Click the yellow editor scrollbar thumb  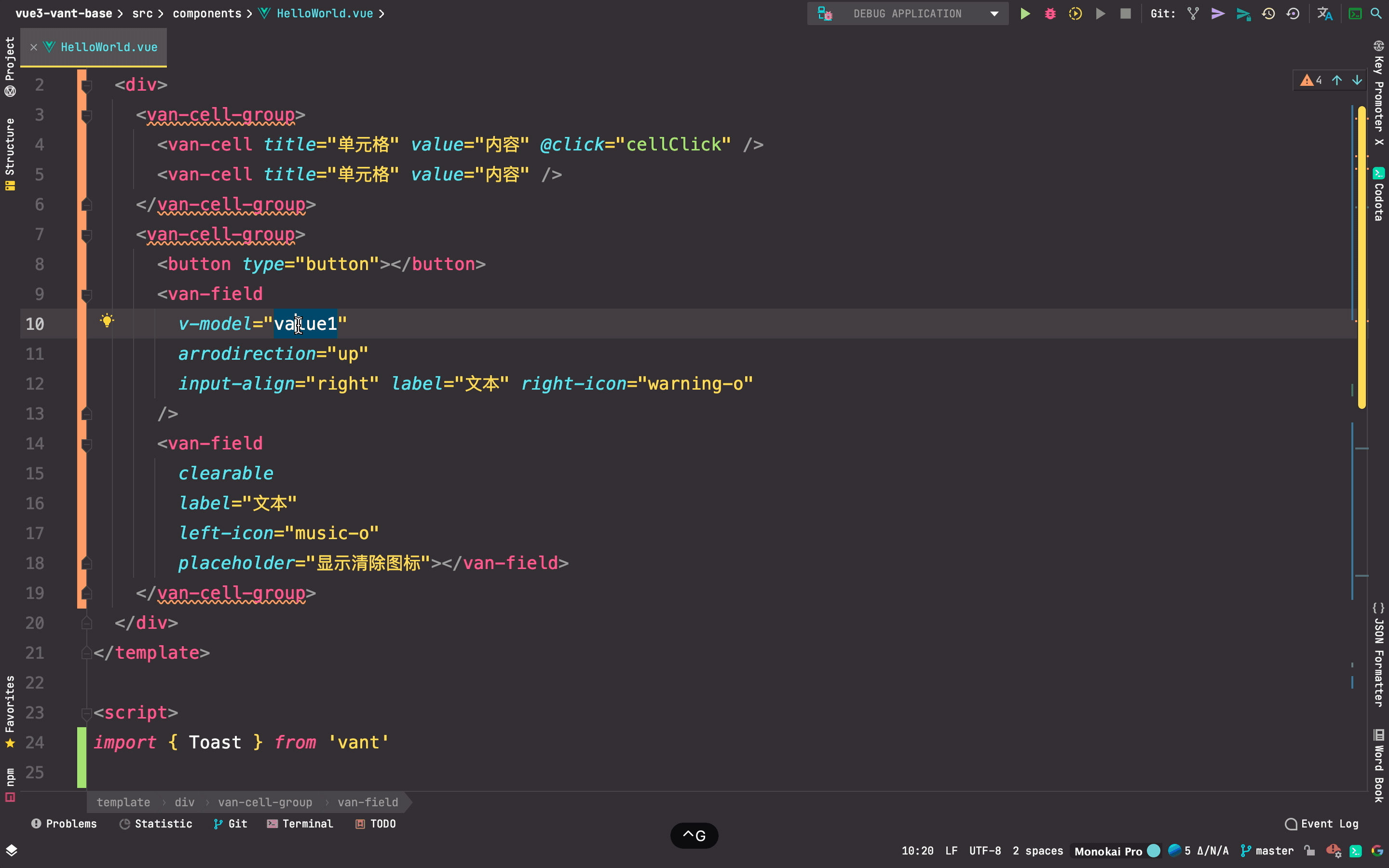pos(1362,258)
